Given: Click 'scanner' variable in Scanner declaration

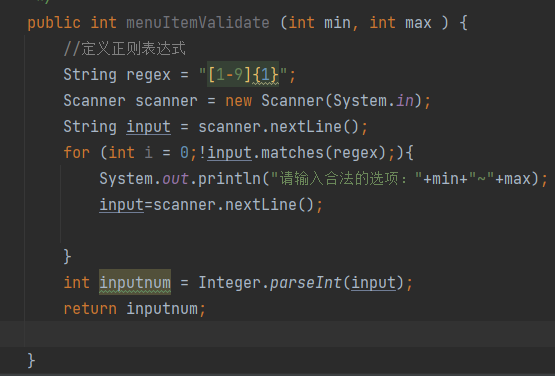Looking at the screenshot, I should pyautogui.click(x=166, y=101).
